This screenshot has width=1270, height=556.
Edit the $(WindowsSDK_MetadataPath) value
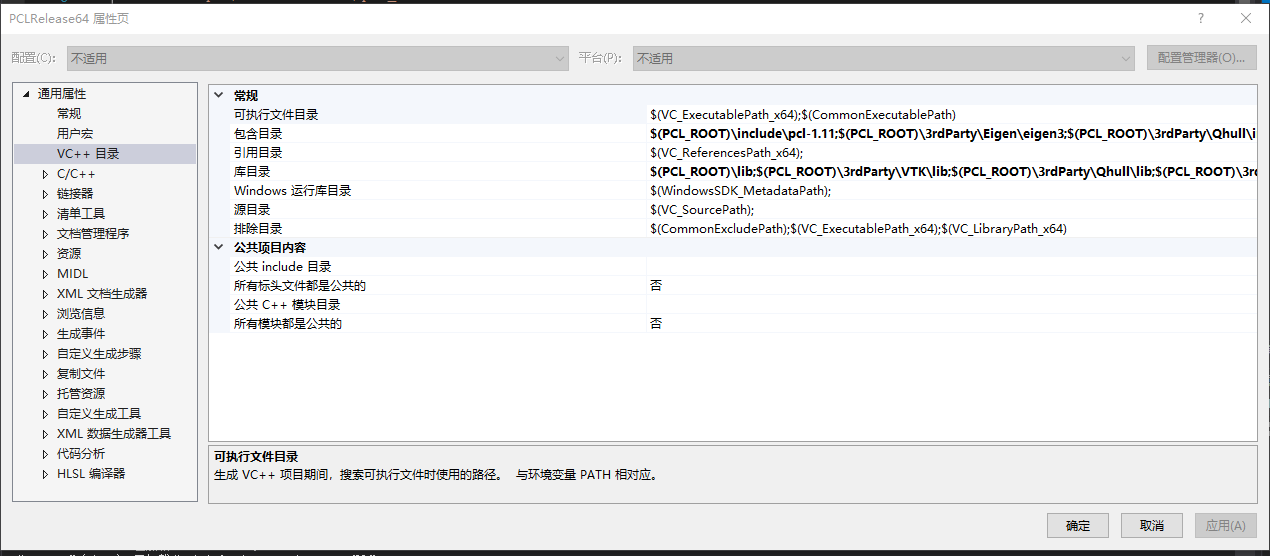coord(951,191)
